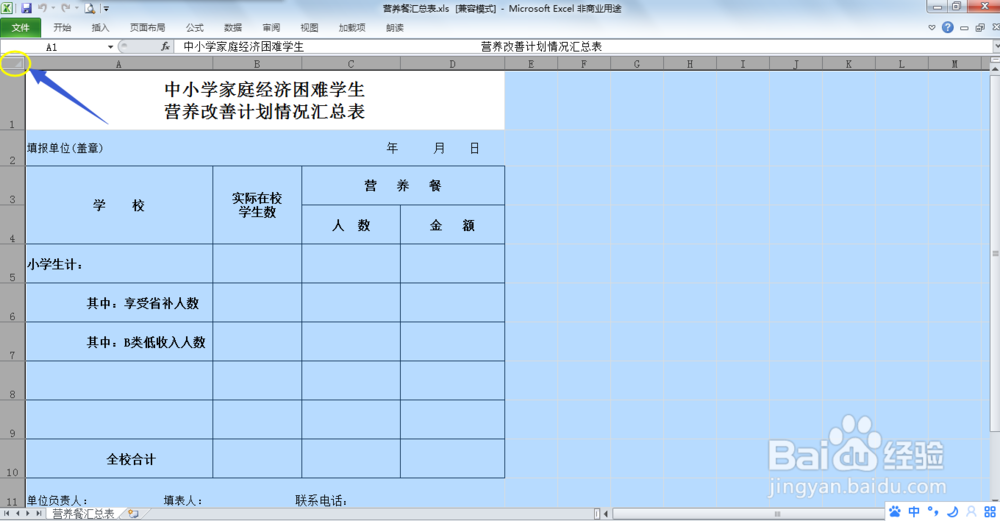This screenshot has width=1000, height=521.
Task: Click the 小学生计: cell
Action: [119, 263]
